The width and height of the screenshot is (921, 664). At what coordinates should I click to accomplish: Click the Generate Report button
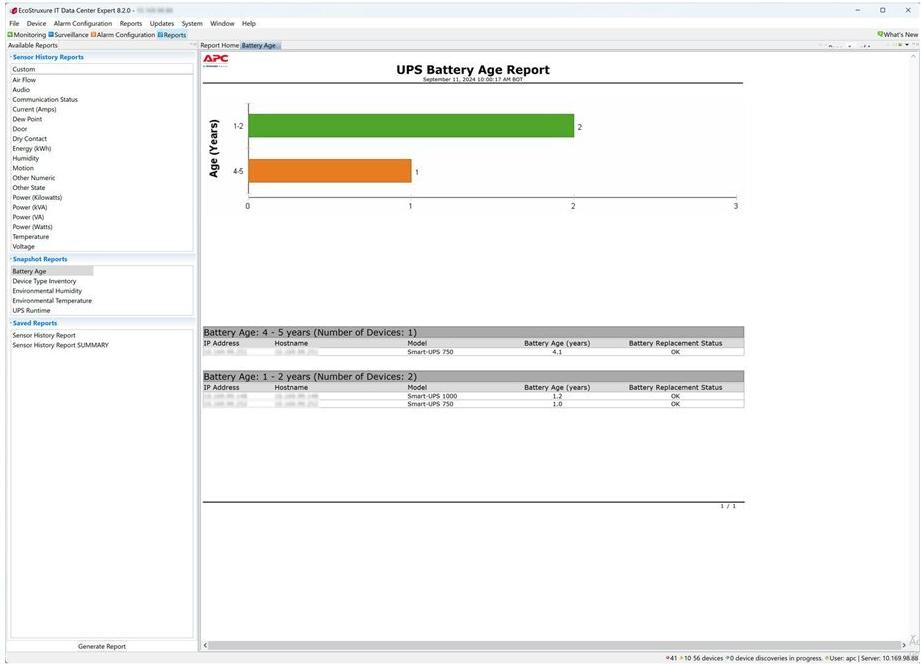pyautogui.click(x=102, y=646)
